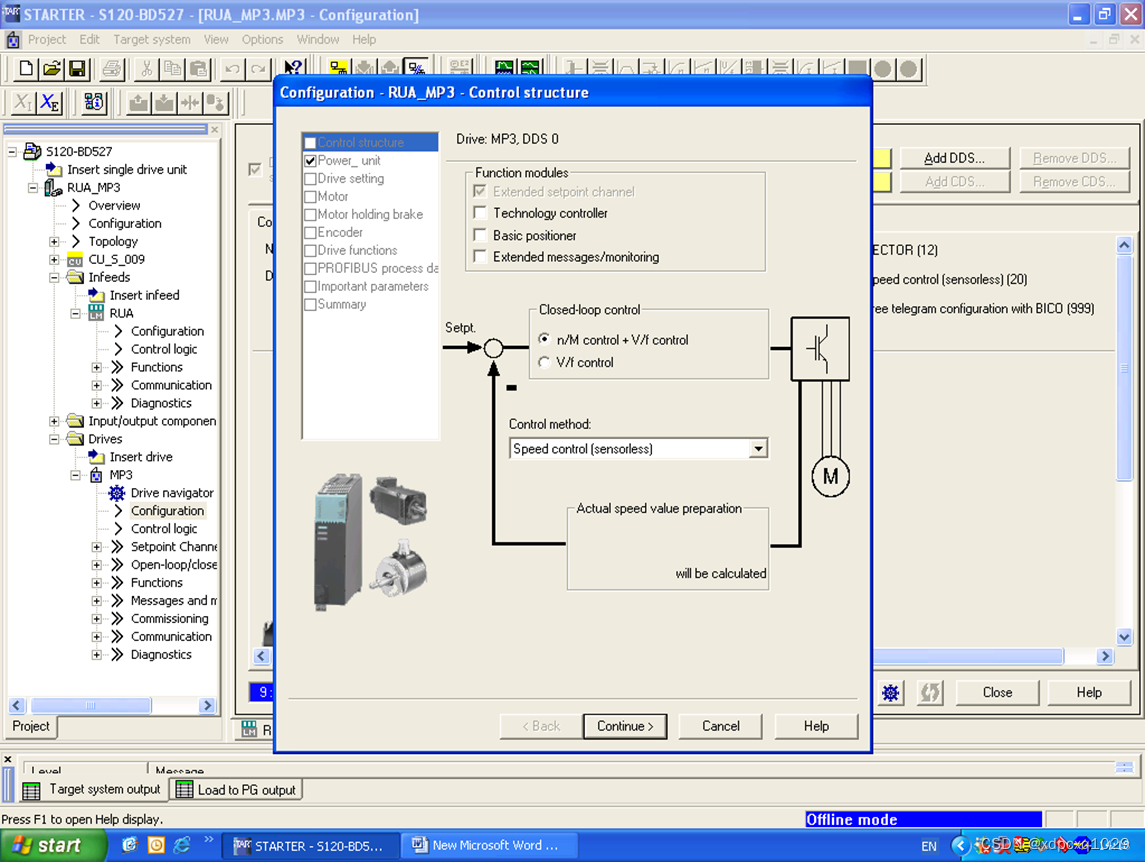Expand the Topology tree node
Screen dimensions: 1145x862
pos(54,241)
